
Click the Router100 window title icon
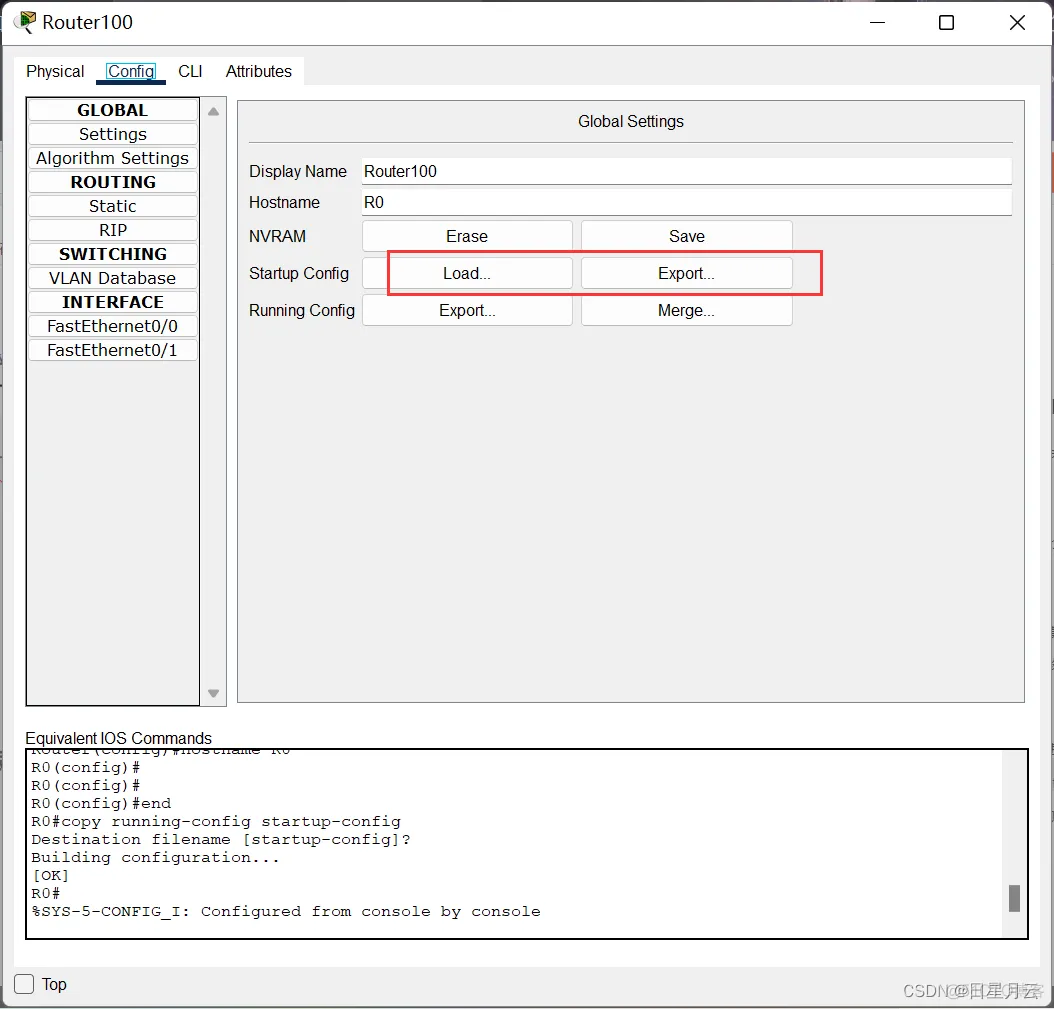(26, 22)
